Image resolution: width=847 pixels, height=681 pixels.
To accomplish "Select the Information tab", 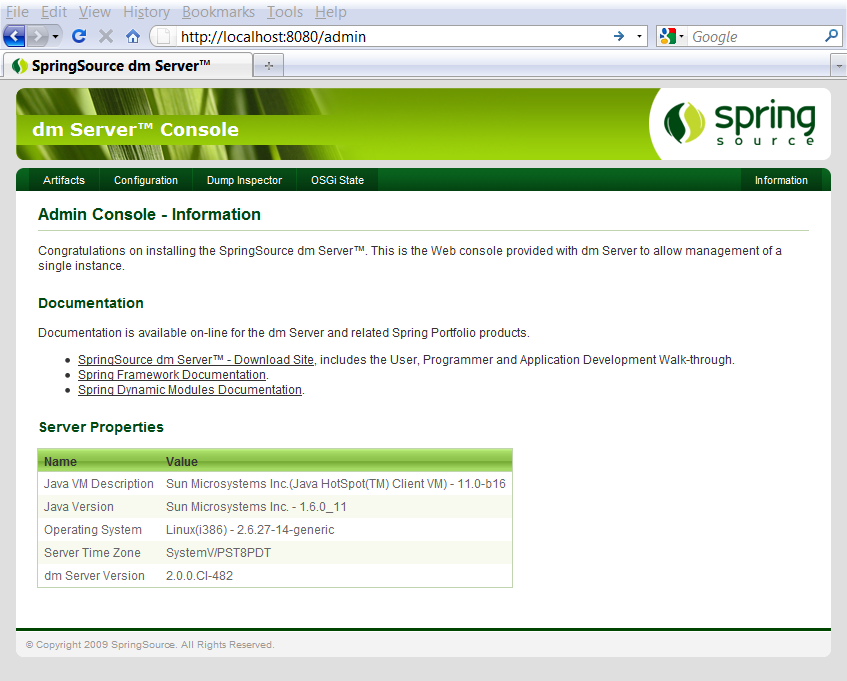I will (x=781, y=180).
